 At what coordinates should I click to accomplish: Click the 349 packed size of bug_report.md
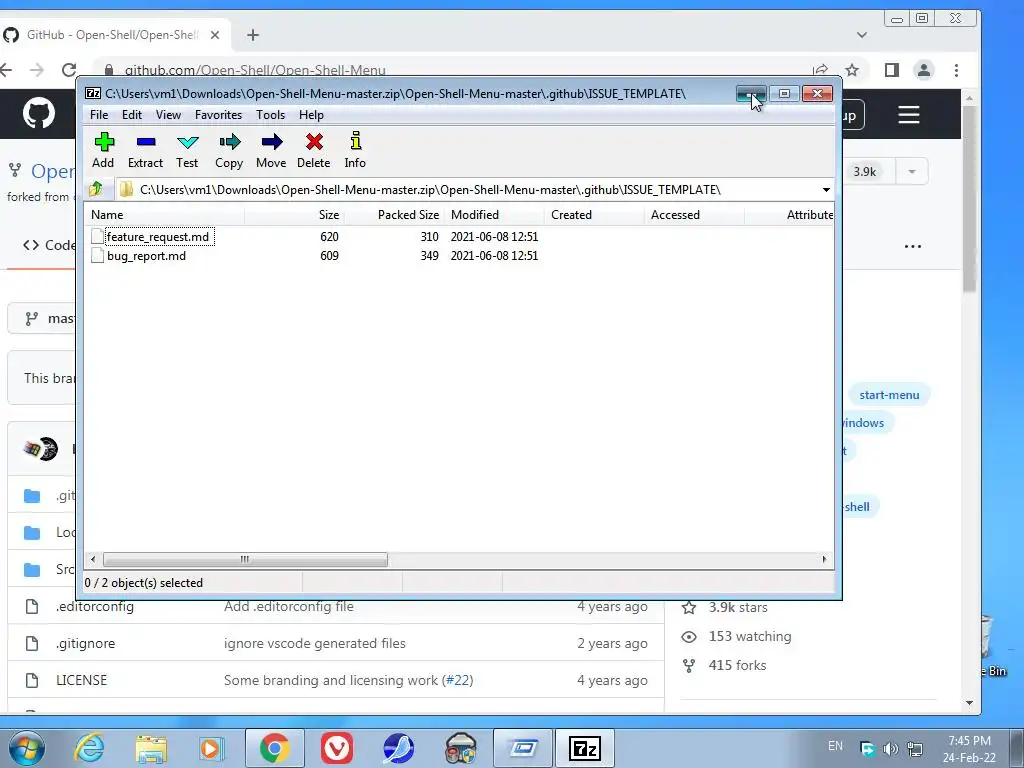(x=429, y=256)
